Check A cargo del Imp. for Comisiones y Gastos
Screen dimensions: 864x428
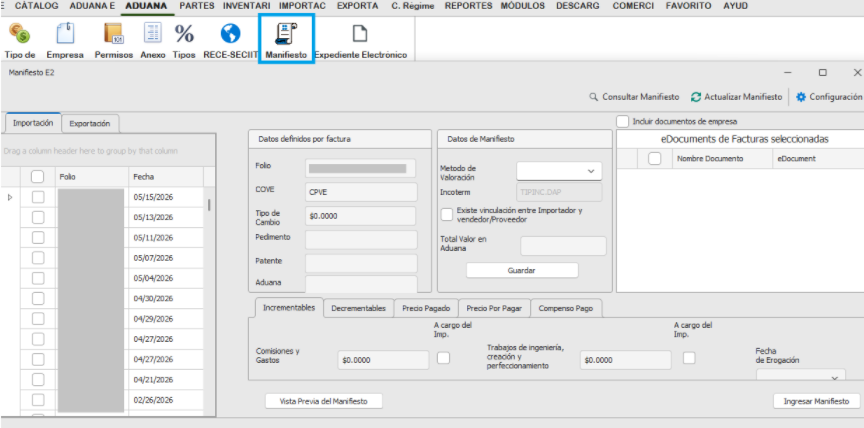444,358
